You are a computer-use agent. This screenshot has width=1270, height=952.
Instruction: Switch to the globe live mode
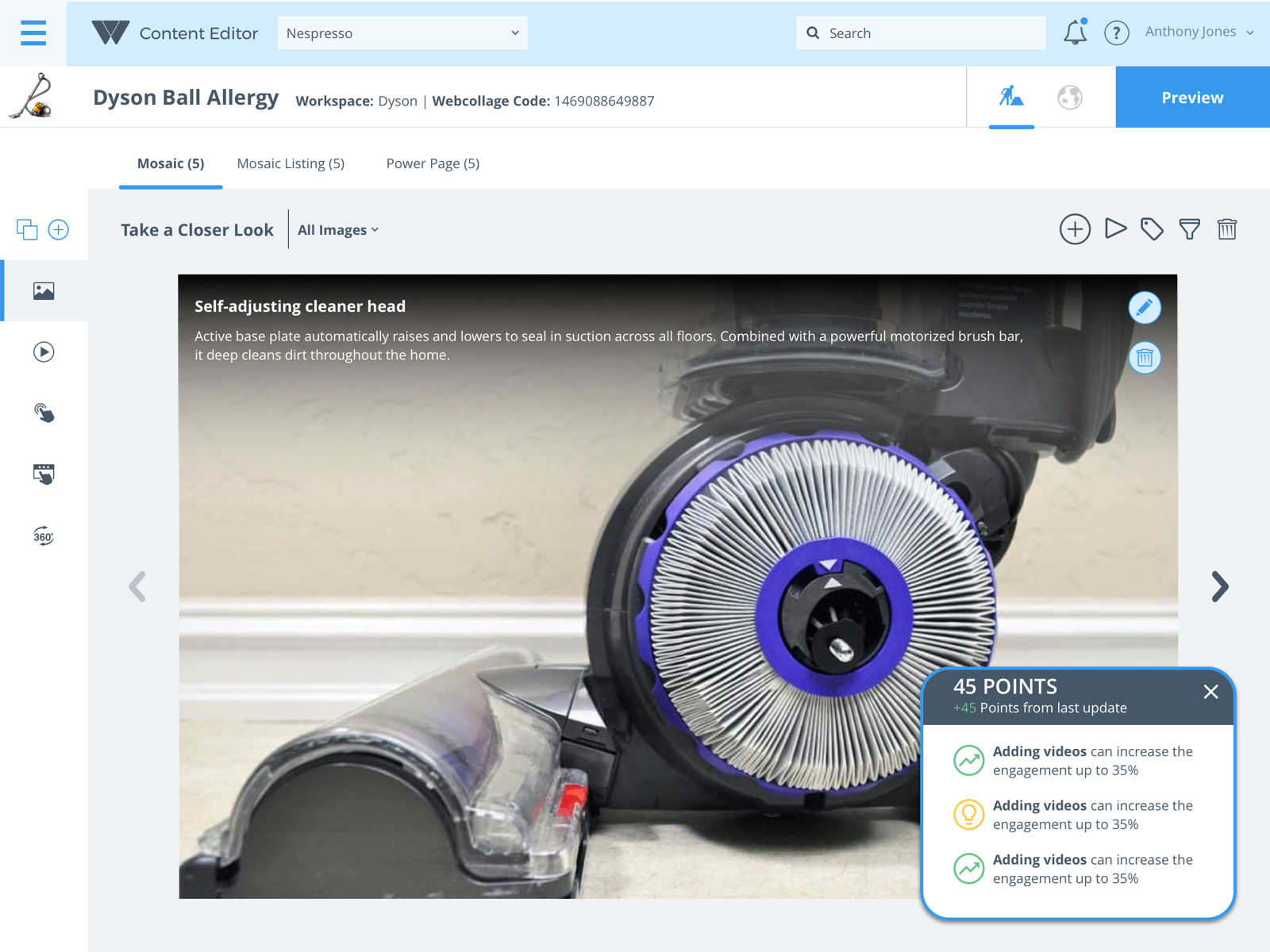point(1069,98)
